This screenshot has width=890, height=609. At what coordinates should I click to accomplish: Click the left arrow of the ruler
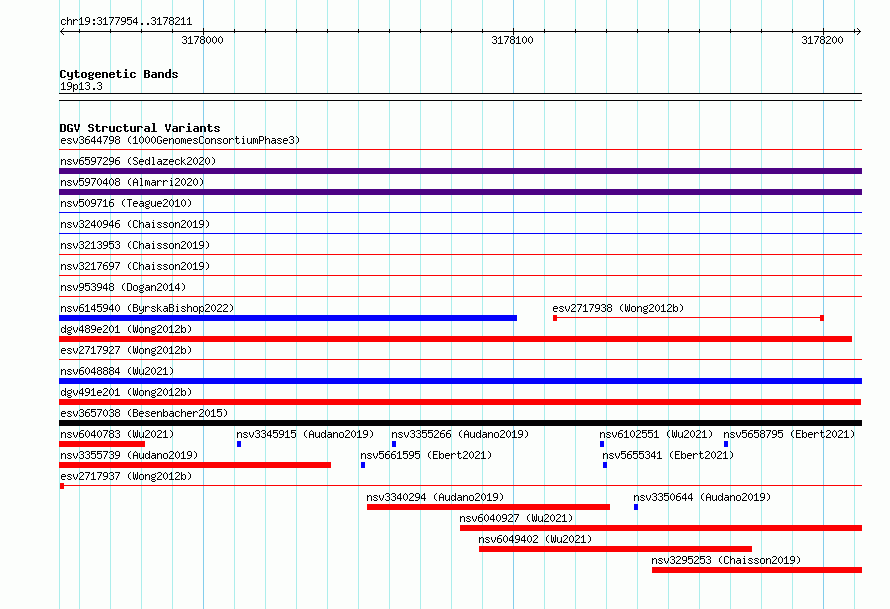tap(63, 32)
